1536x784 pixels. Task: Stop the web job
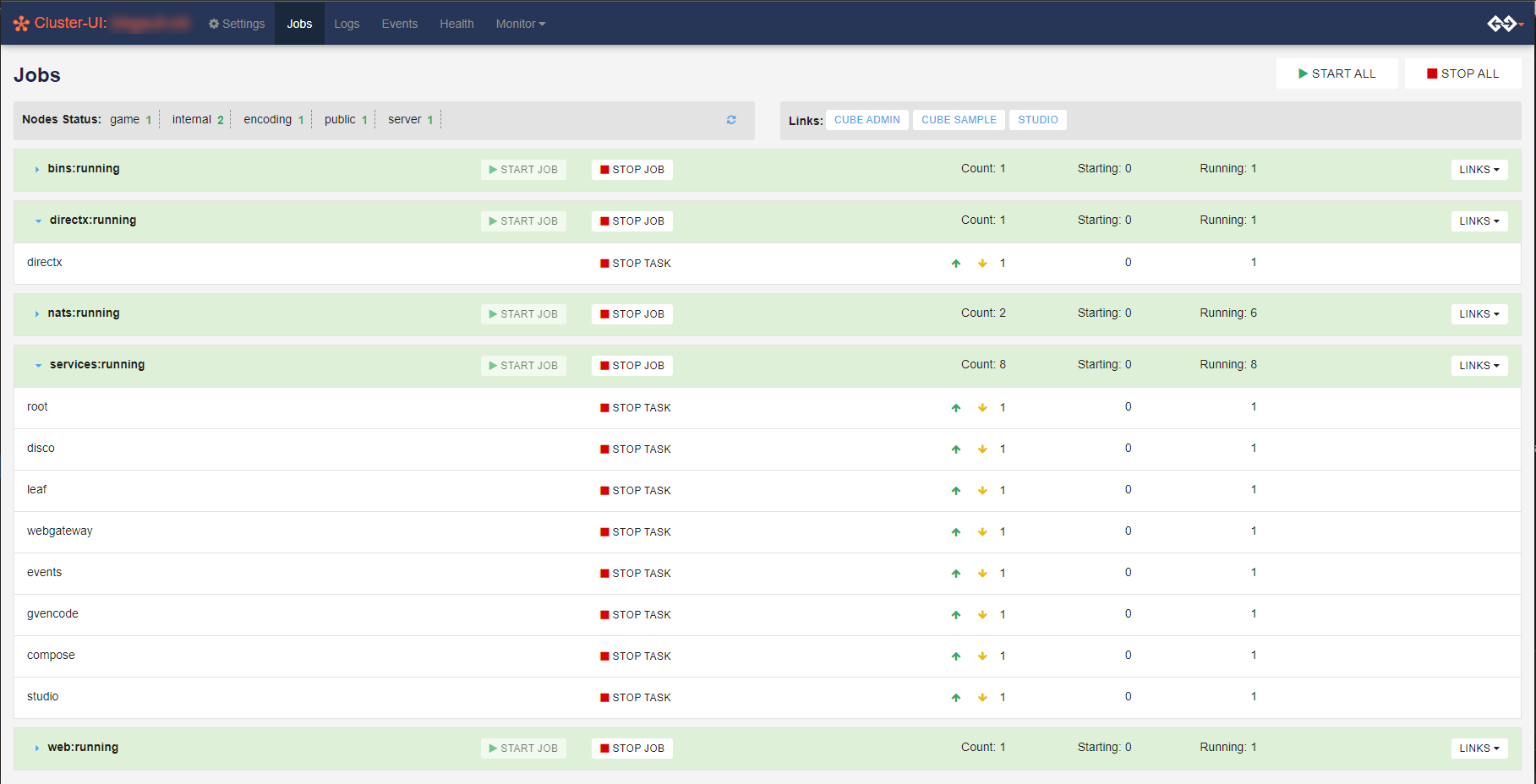(x=632, y=749)
